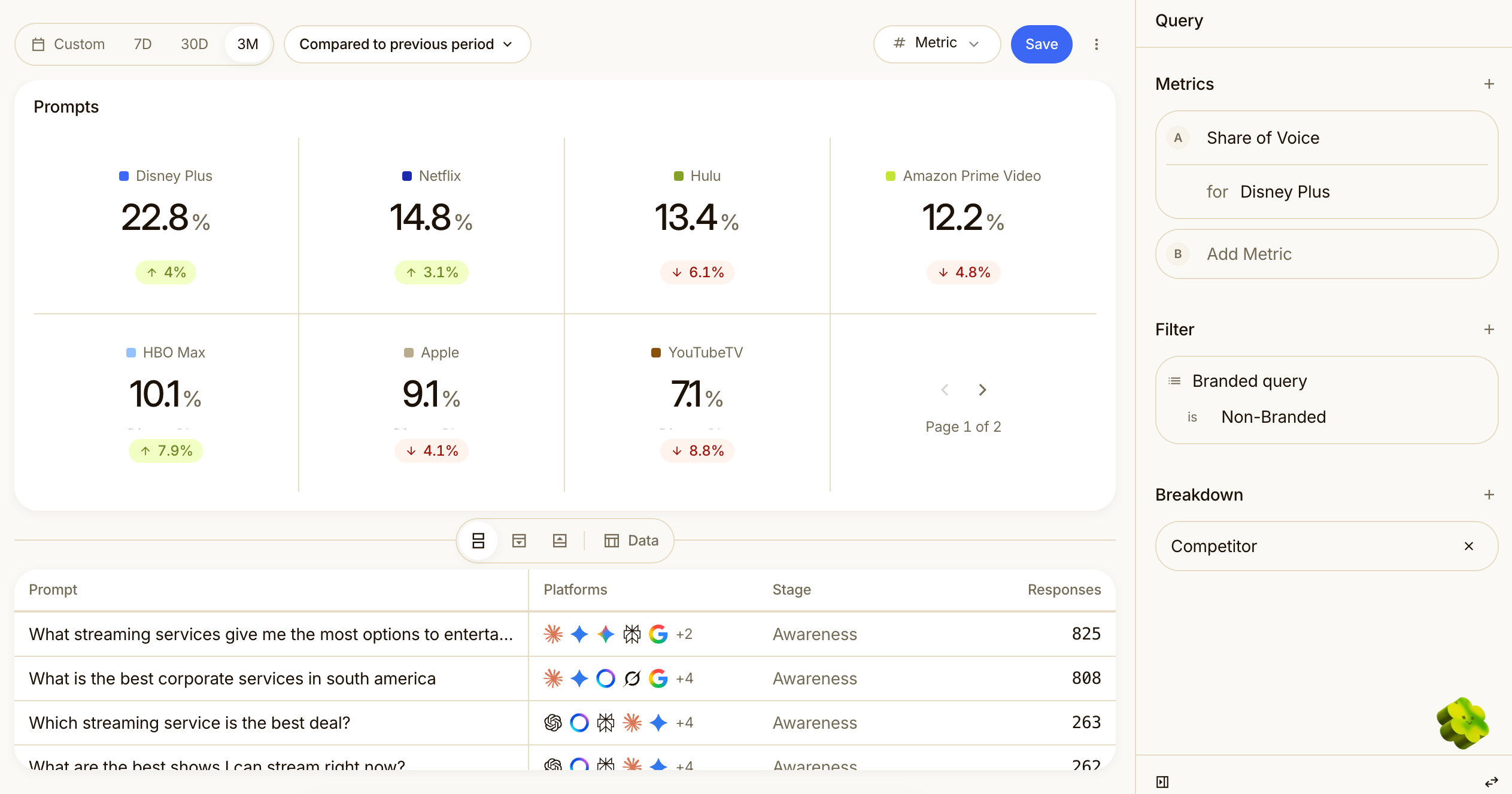Click Add Metric for slot B
Image resolution: width=1512 pixels, height=794 pixels.
tap(1326, 254)
